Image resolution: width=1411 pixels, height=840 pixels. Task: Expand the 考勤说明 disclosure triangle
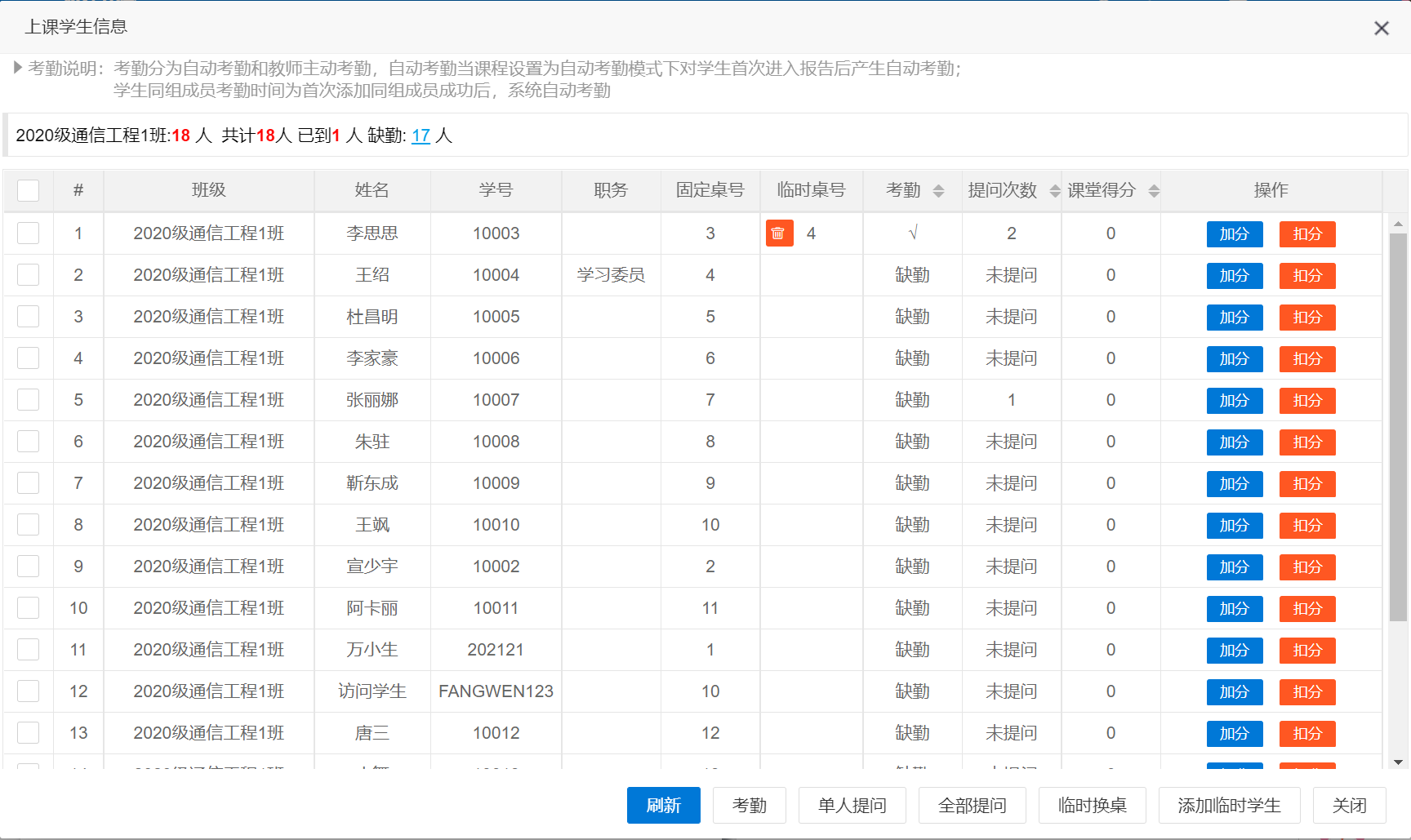17,68
